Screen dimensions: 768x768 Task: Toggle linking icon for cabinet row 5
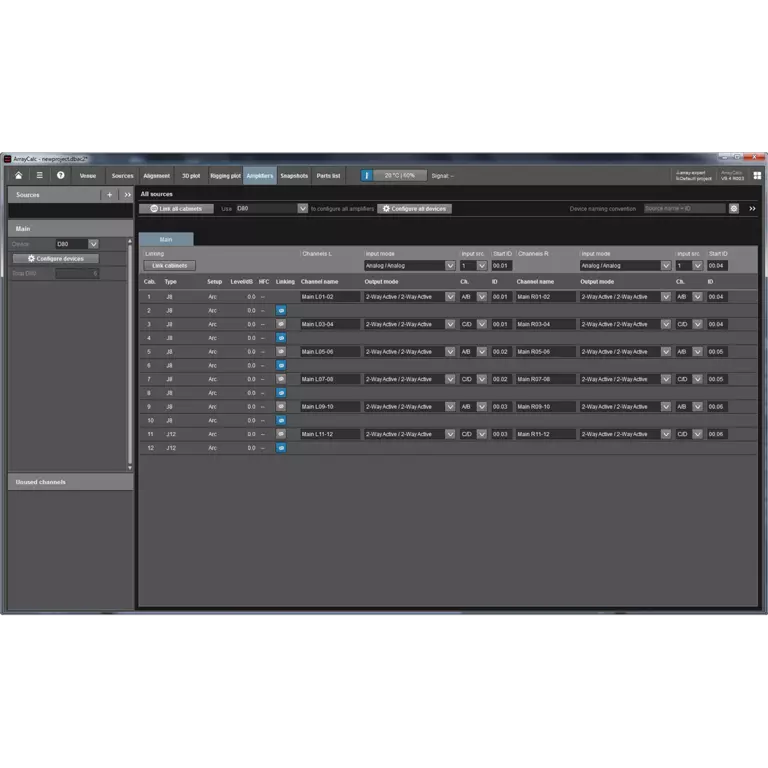tap(281, 352)
